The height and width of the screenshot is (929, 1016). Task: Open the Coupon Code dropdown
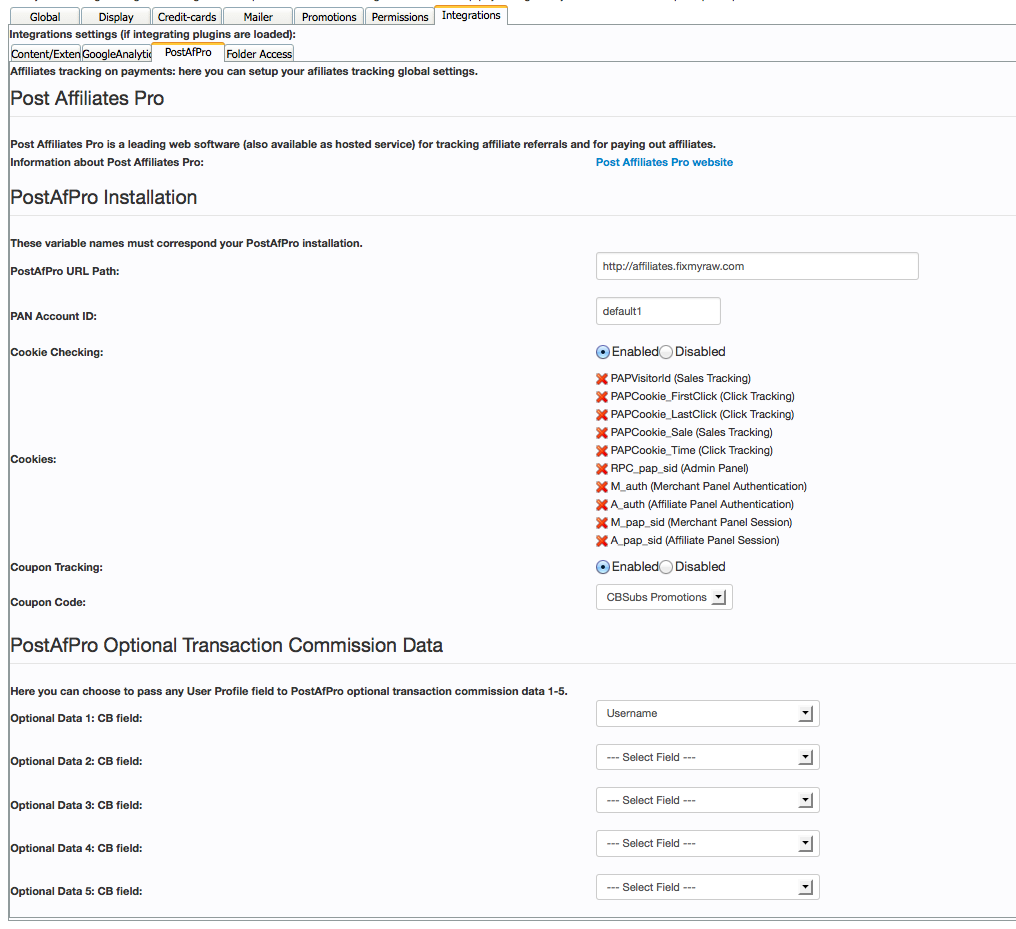click(664, 597)
